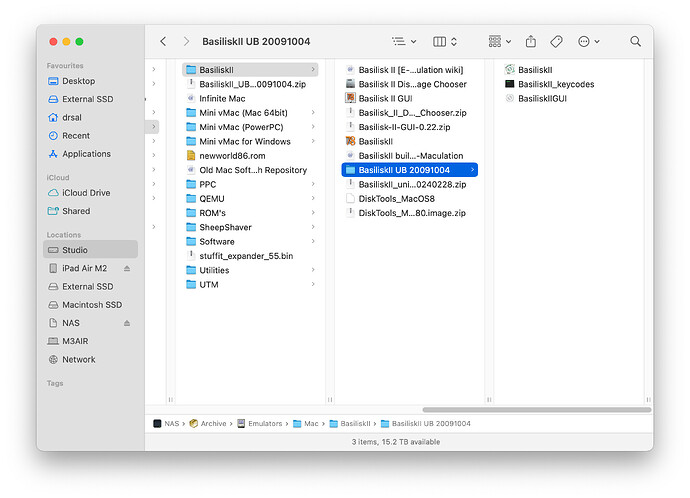690x498 pixels.
Task: Jump to NAS in the path bar
Action: tap(166, 424)
